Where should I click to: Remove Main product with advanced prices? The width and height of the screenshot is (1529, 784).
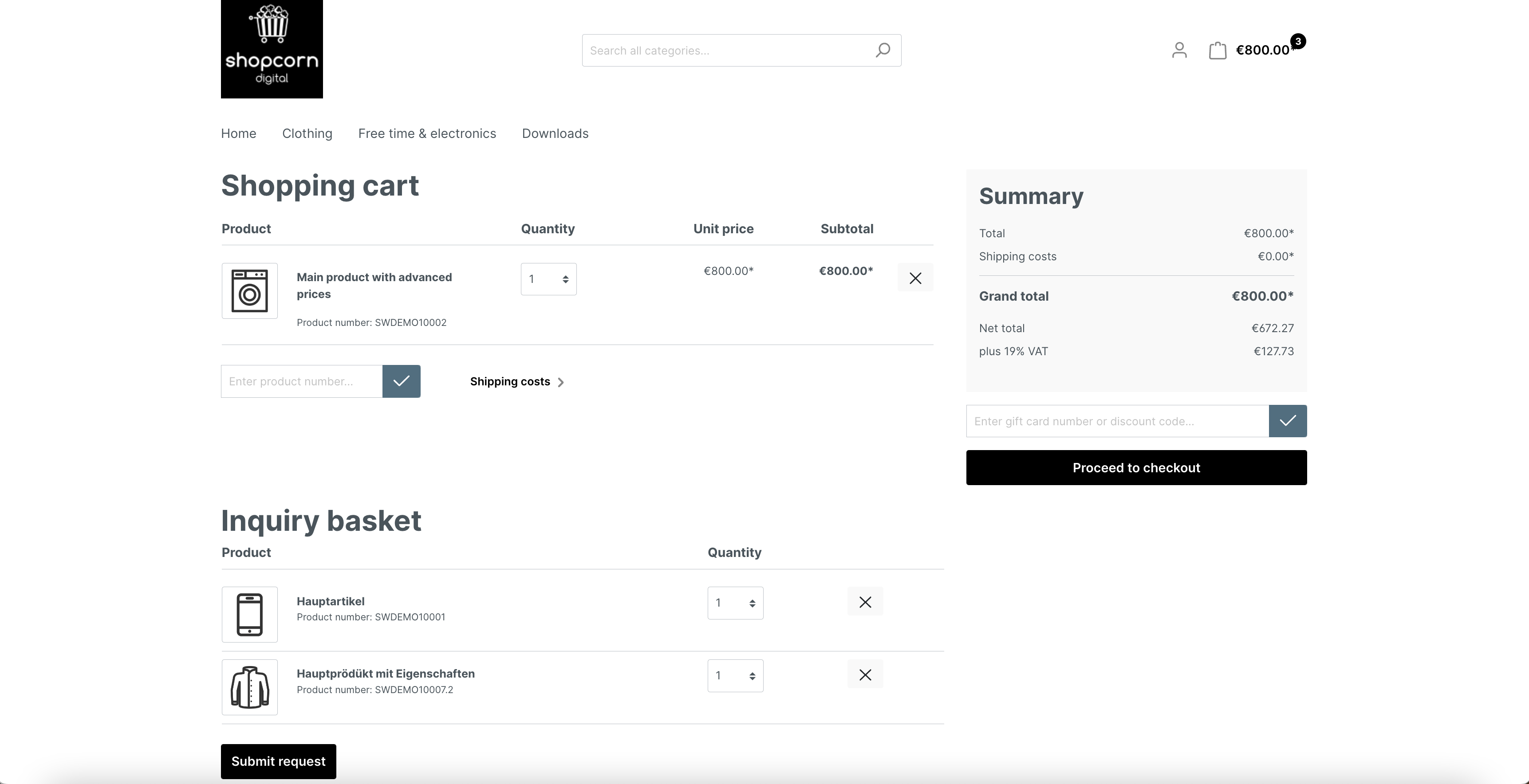915,278
